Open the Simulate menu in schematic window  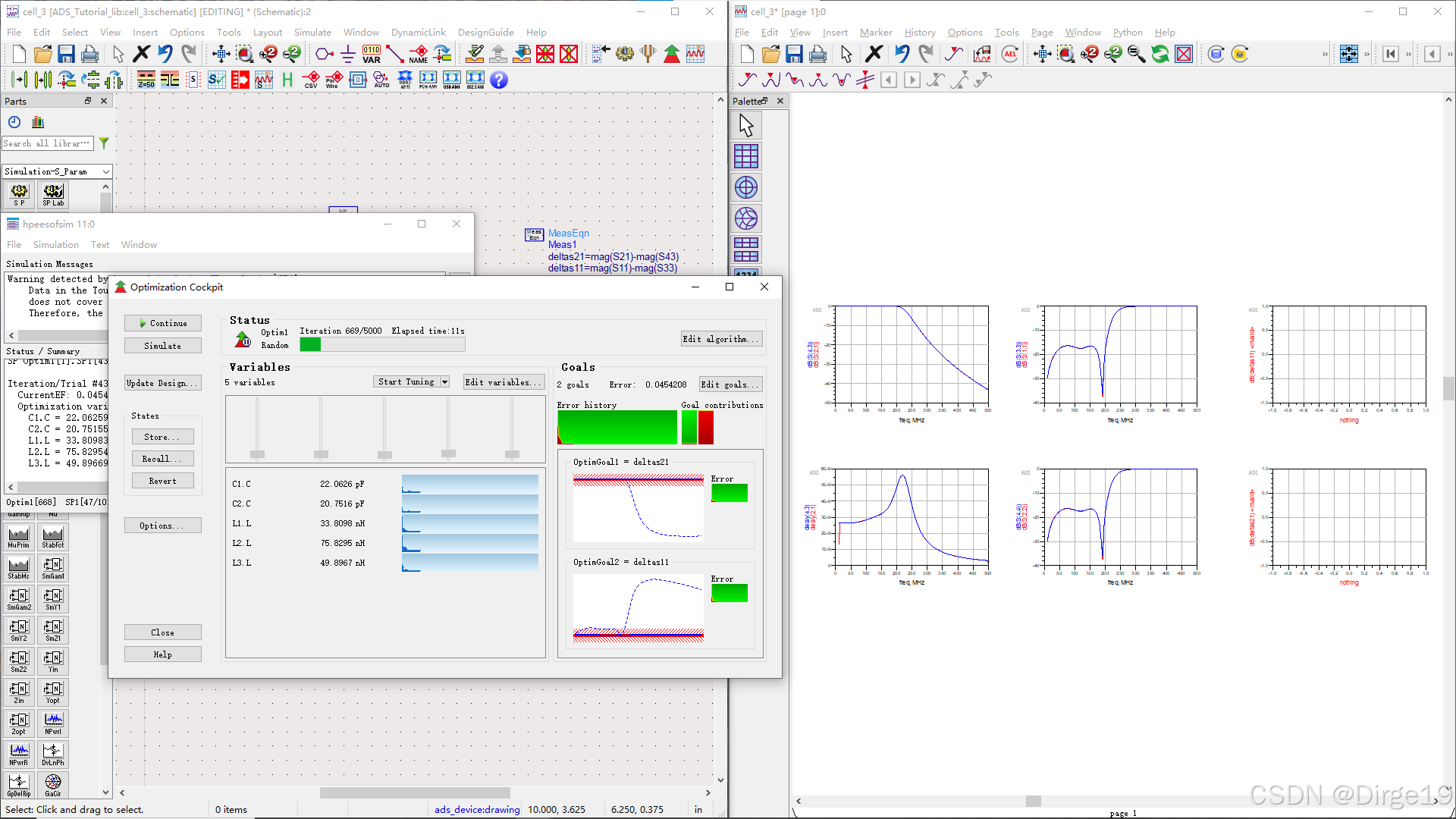312,33
